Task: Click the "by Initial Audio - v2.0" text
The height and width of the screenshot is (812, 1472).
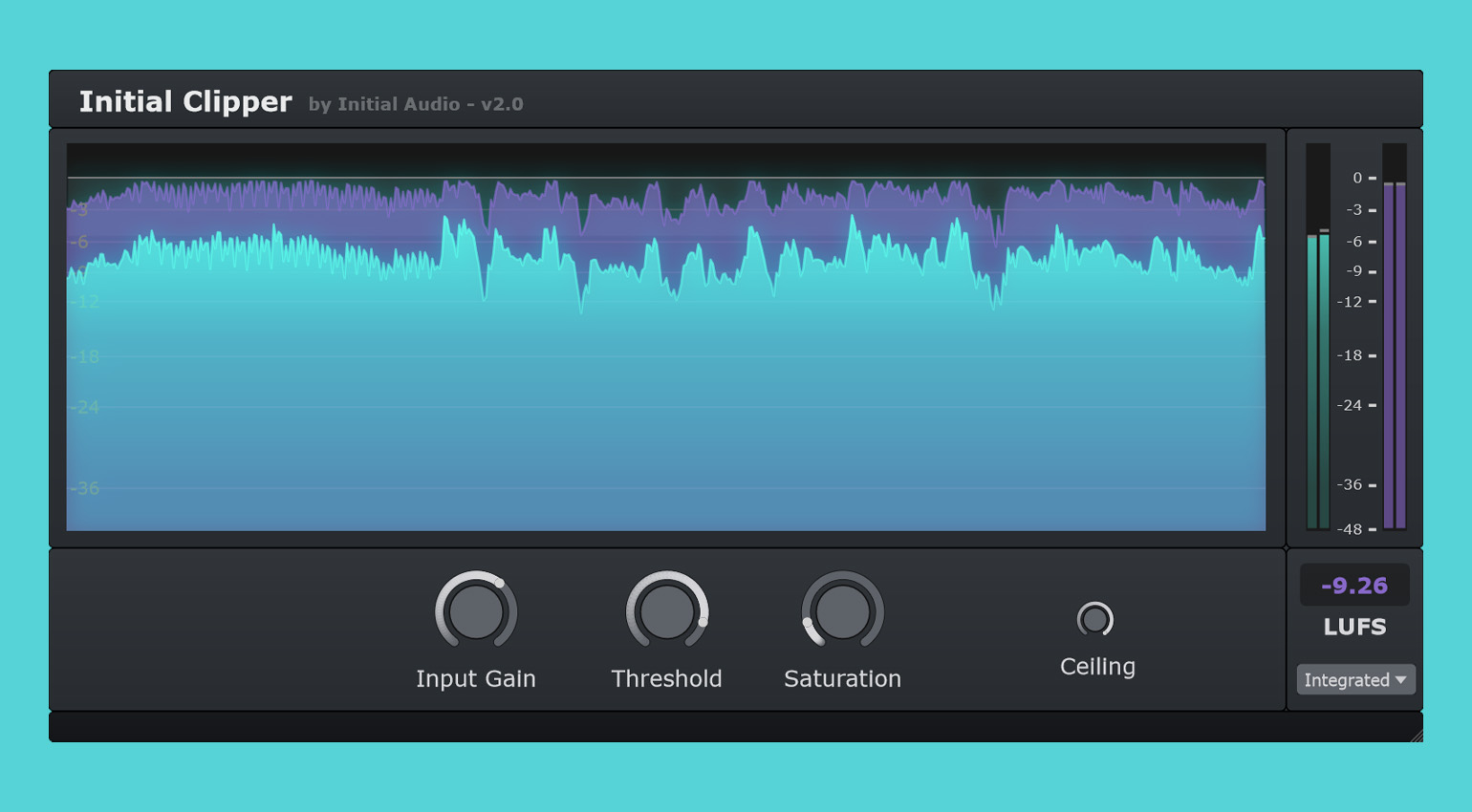Action: tap(416, 104)
